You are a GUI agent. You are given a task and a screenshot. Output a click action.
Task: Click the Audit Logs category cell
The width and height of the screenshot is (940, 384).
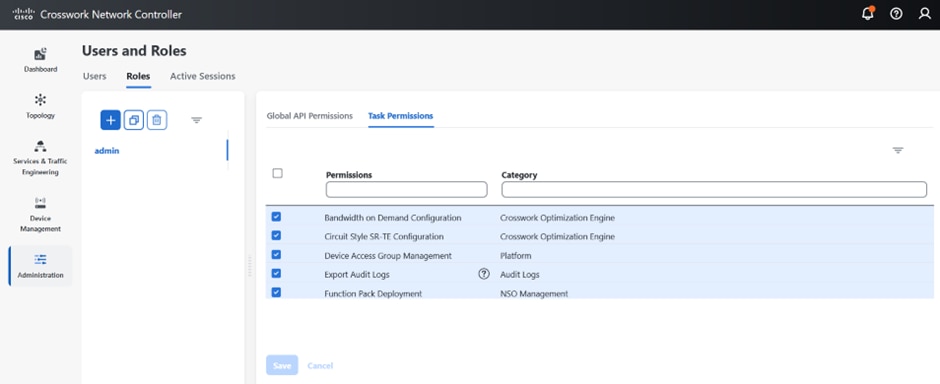pos(520,274)
